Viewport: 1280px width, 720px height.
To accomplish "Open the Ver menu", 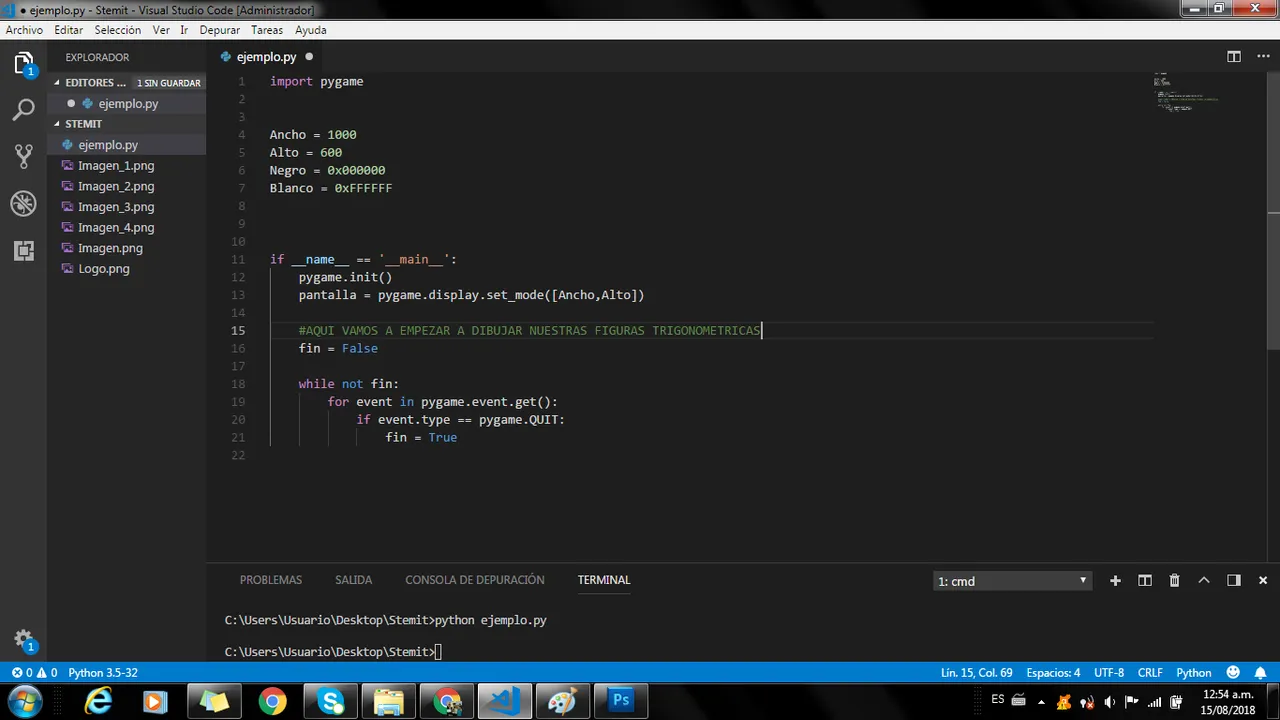I will [x=161, y=30].
